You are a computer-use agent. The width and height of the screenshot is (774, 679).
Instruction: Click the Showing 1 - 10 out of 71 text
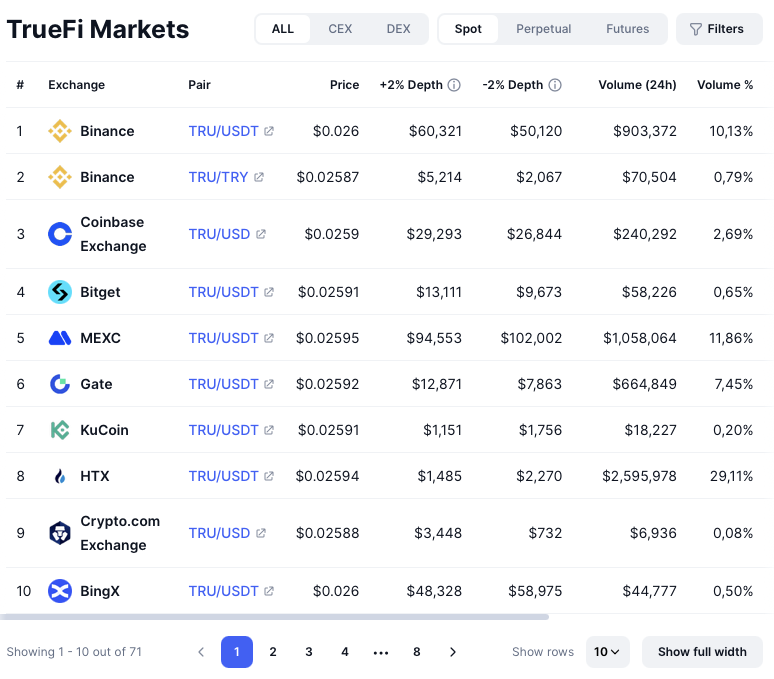coord(74,652)
